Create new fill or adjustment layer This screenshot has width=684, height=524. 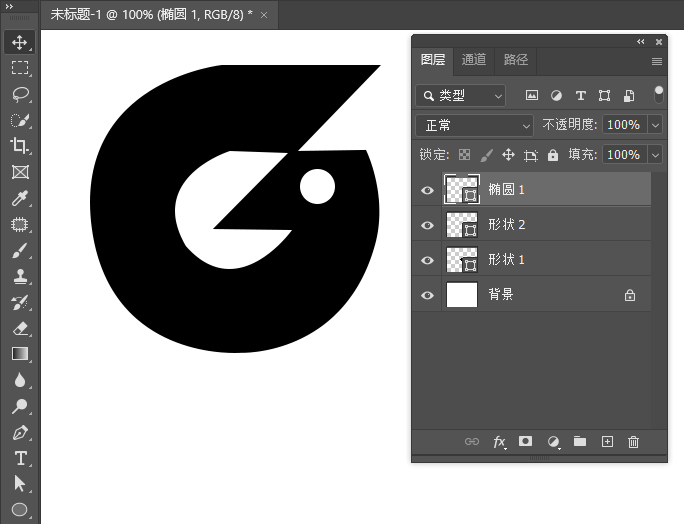point(553,442)
